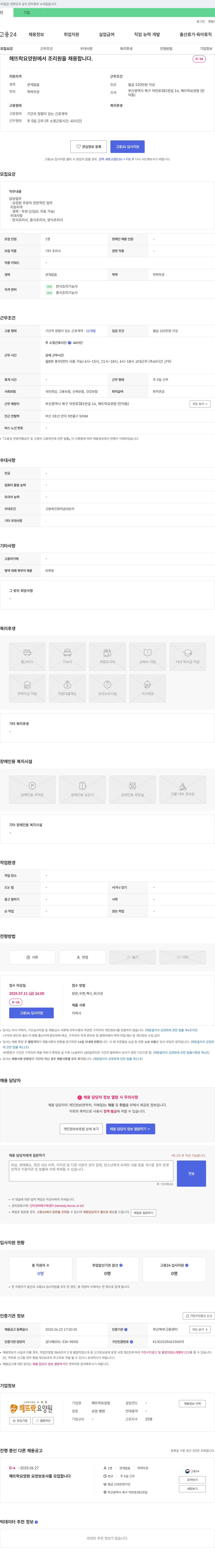Open the 출산휴가·육아휴직 menu

pyautogui.click(x=196, y=35)
